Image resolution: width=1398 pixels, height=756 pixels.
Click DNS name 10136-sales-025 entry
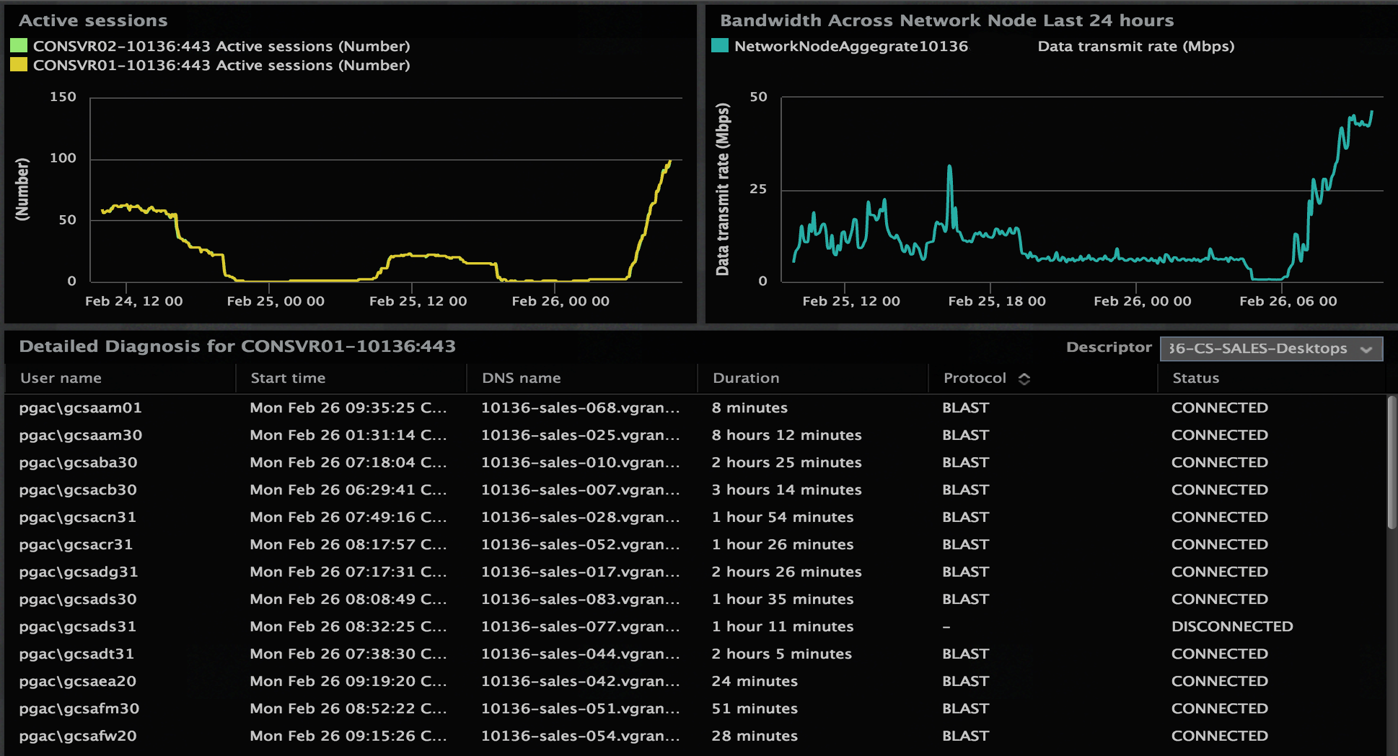tap(580, 435)
